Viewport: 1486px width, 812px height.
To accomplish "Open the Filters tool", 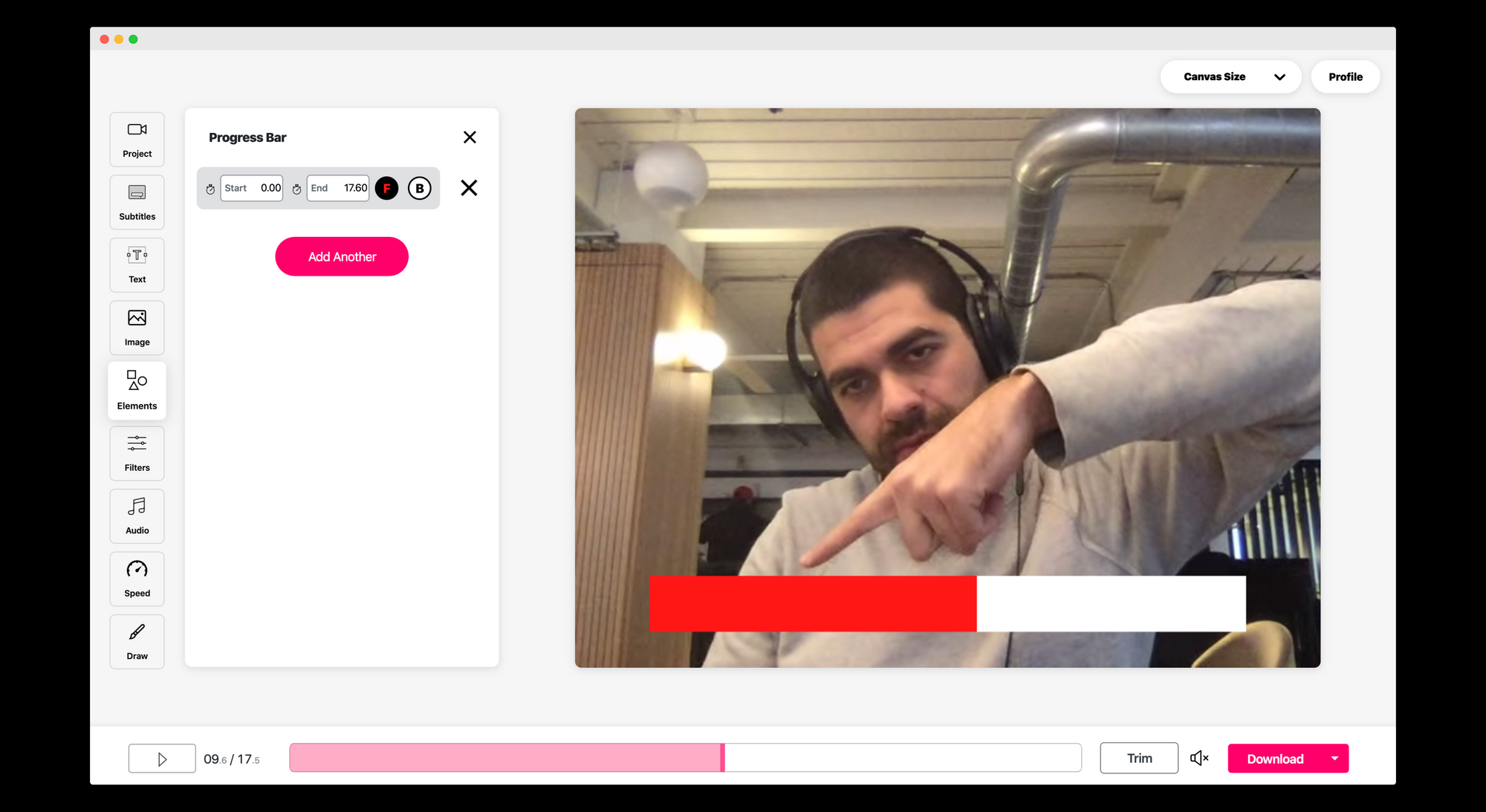I will [137, 453].
